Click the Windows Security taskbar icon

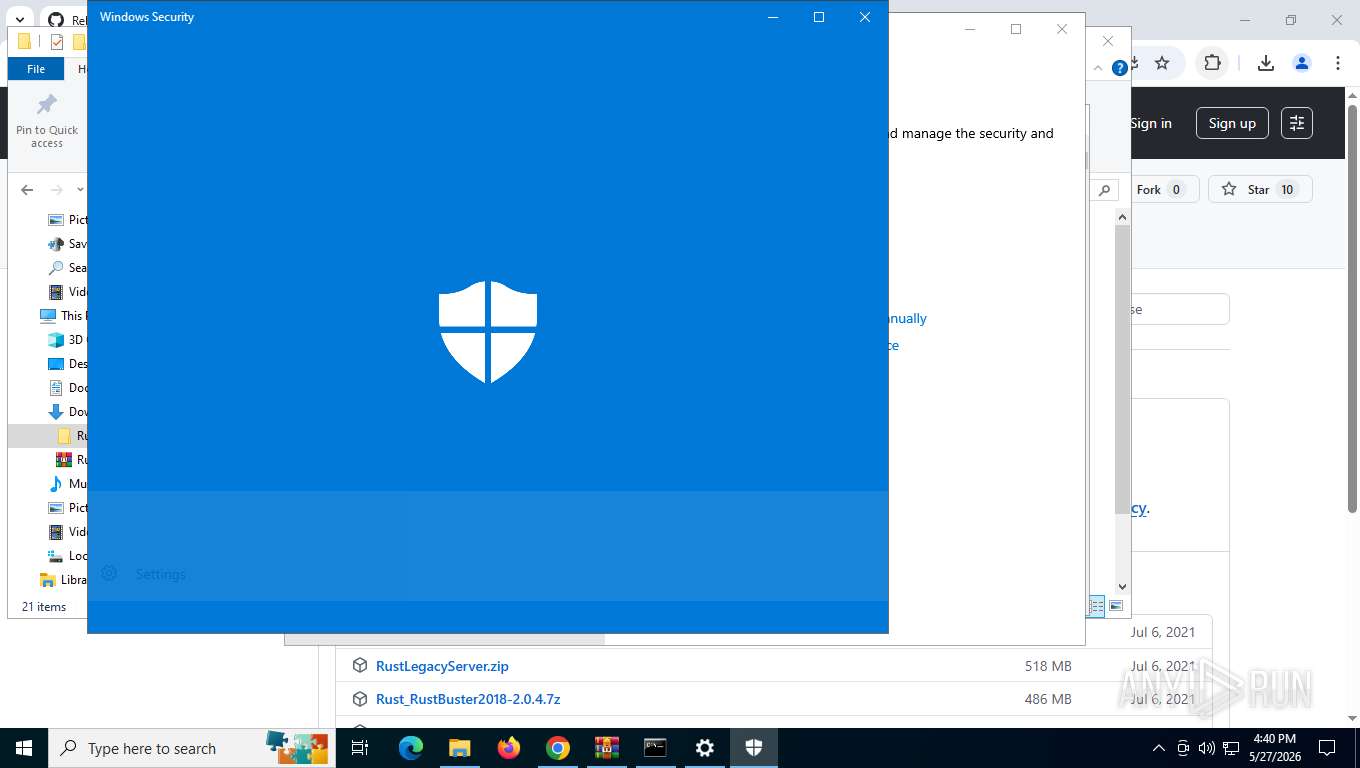[x=753, y=748]
